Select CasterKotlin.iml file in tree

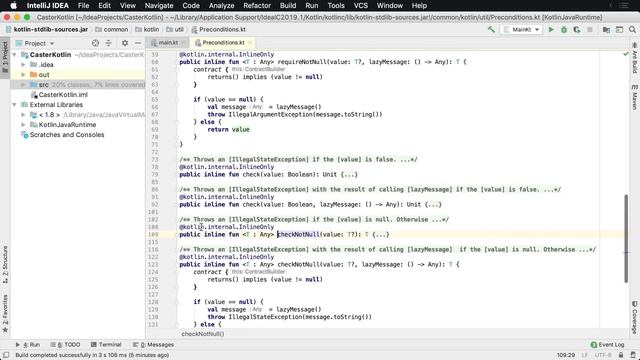[63, 94]
